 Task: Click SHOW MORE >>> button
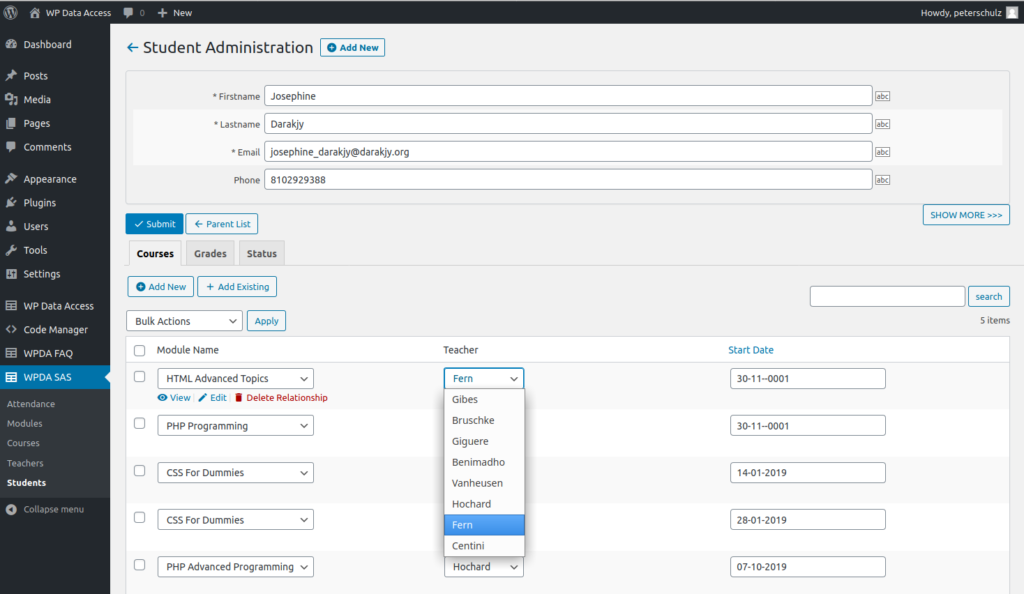966,215
